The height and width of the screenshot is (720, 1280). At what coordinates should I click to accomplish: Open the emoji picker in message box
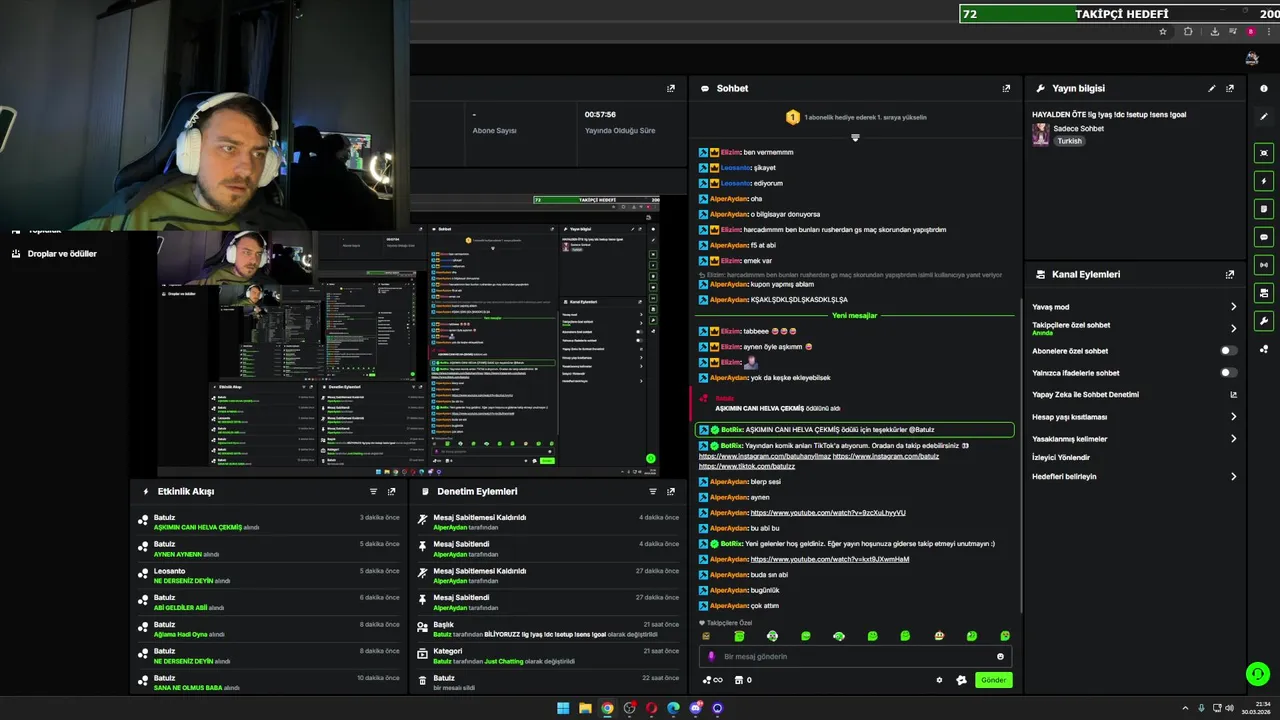tap(1000, 656)
